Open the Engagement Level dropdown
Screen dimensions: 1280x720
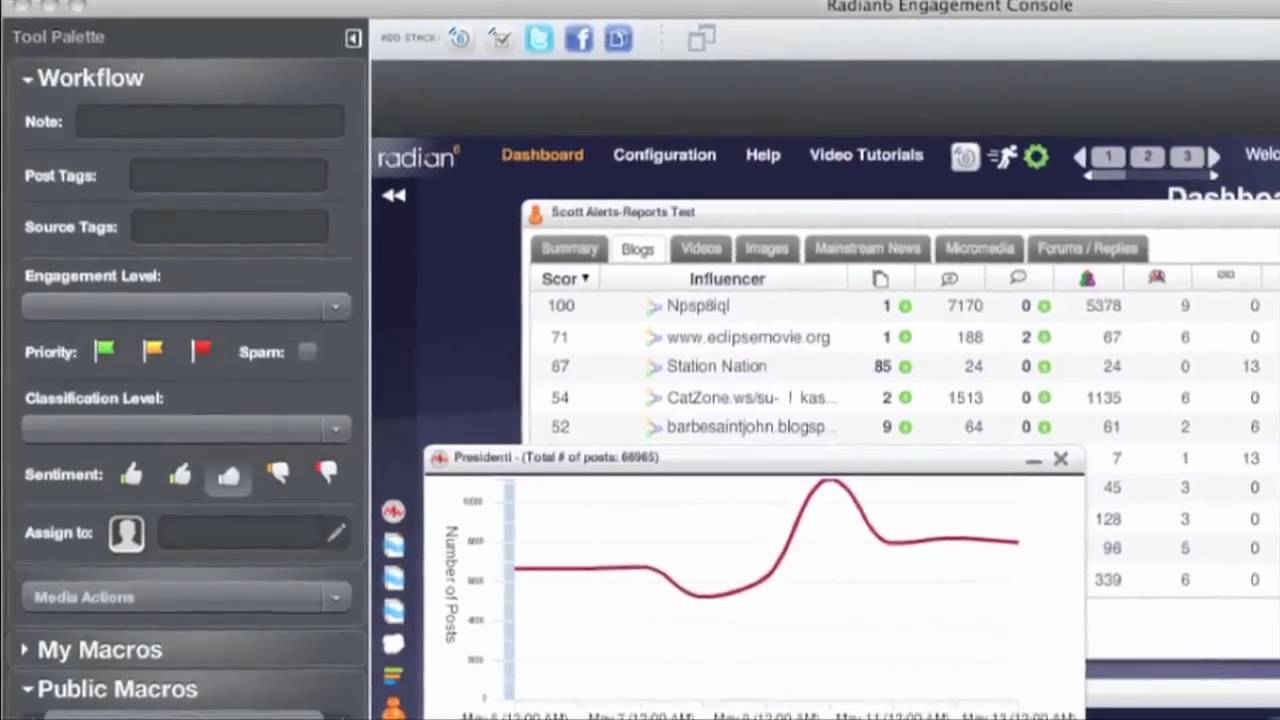[x=186, y=306]
